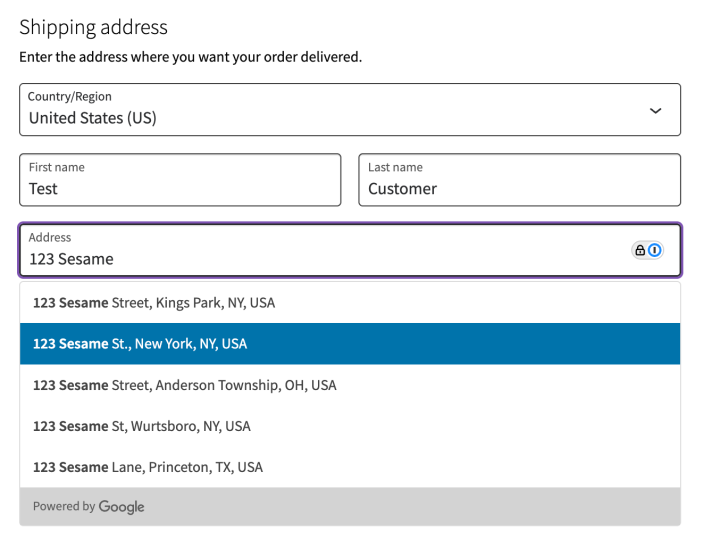Select 123 Sesame Street, Kings Park suggestion
The width and height of the screenshot is (703, 547).
point(154,302)
